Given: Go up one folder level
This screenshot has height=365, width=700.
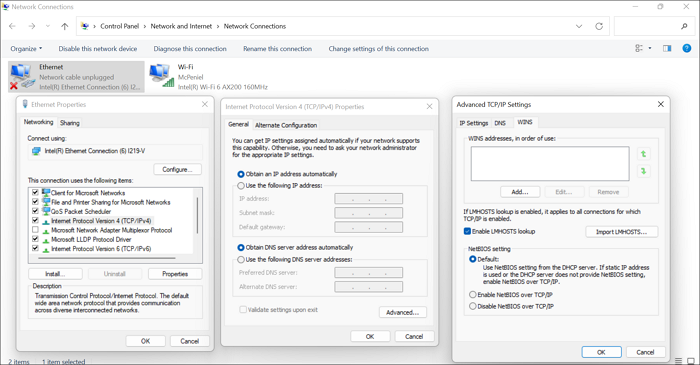Looking at the screenshot, I should [65, 26].
